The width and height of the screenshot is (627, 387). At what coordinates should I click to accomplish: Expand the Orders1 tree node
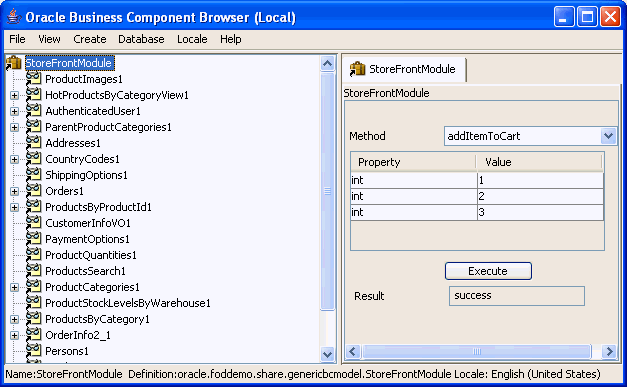(14, 191)
